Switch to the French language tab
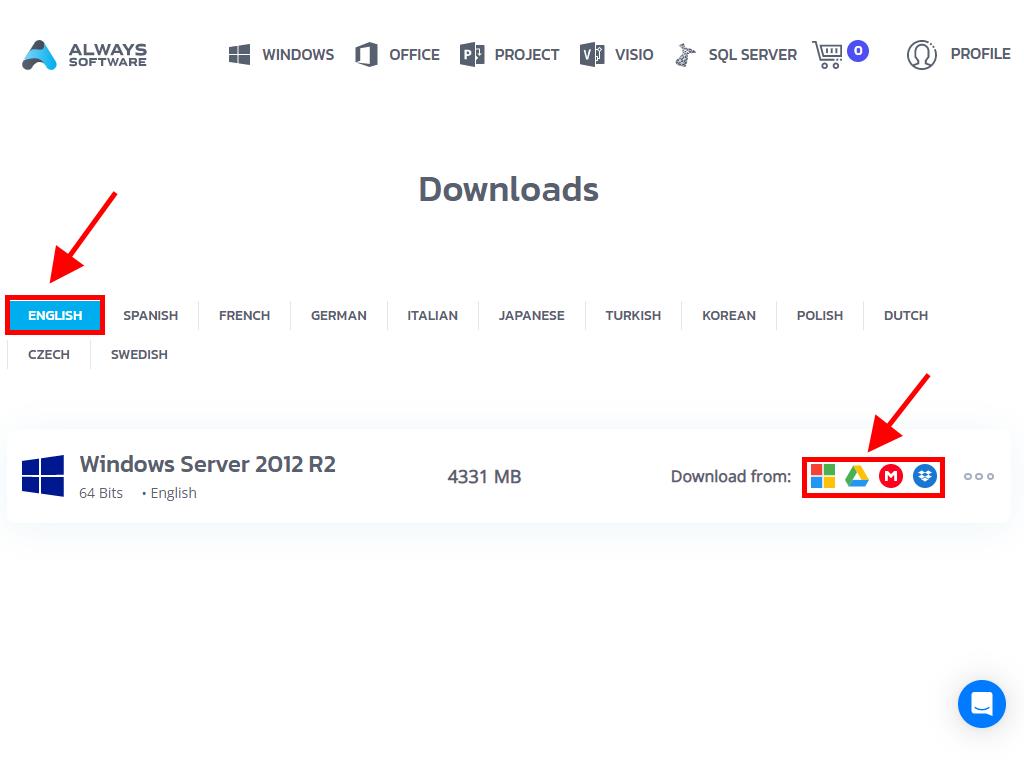The image size is (1024, 768). pos(244,315)
